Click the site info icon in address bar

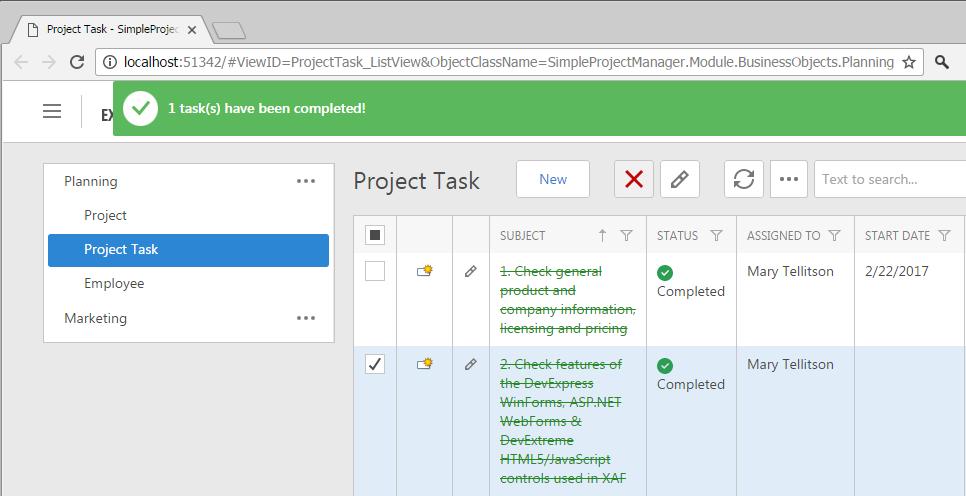pyautogui.click(x=110, y=62)
